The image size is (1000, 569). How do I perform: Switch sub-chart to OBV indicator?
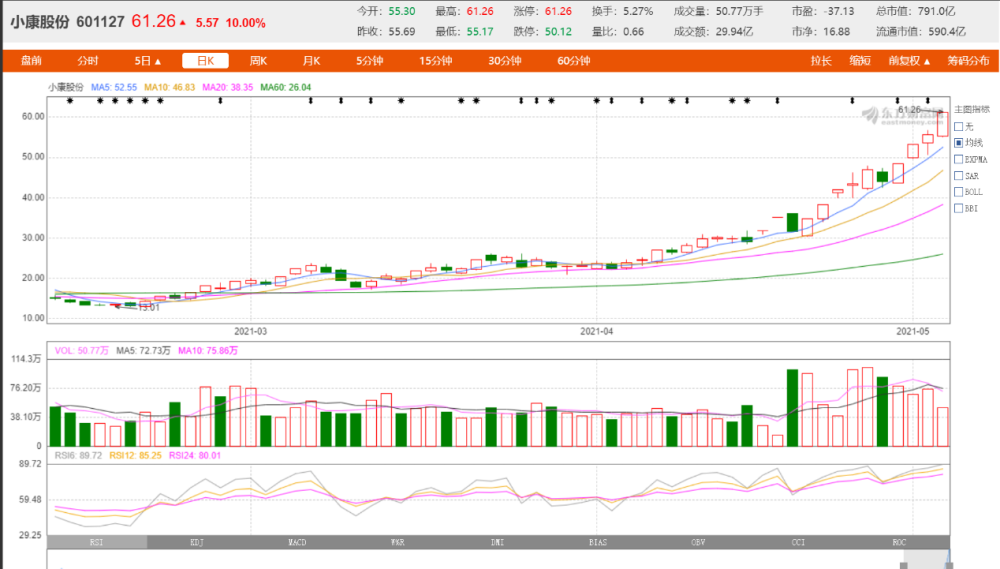698,542
